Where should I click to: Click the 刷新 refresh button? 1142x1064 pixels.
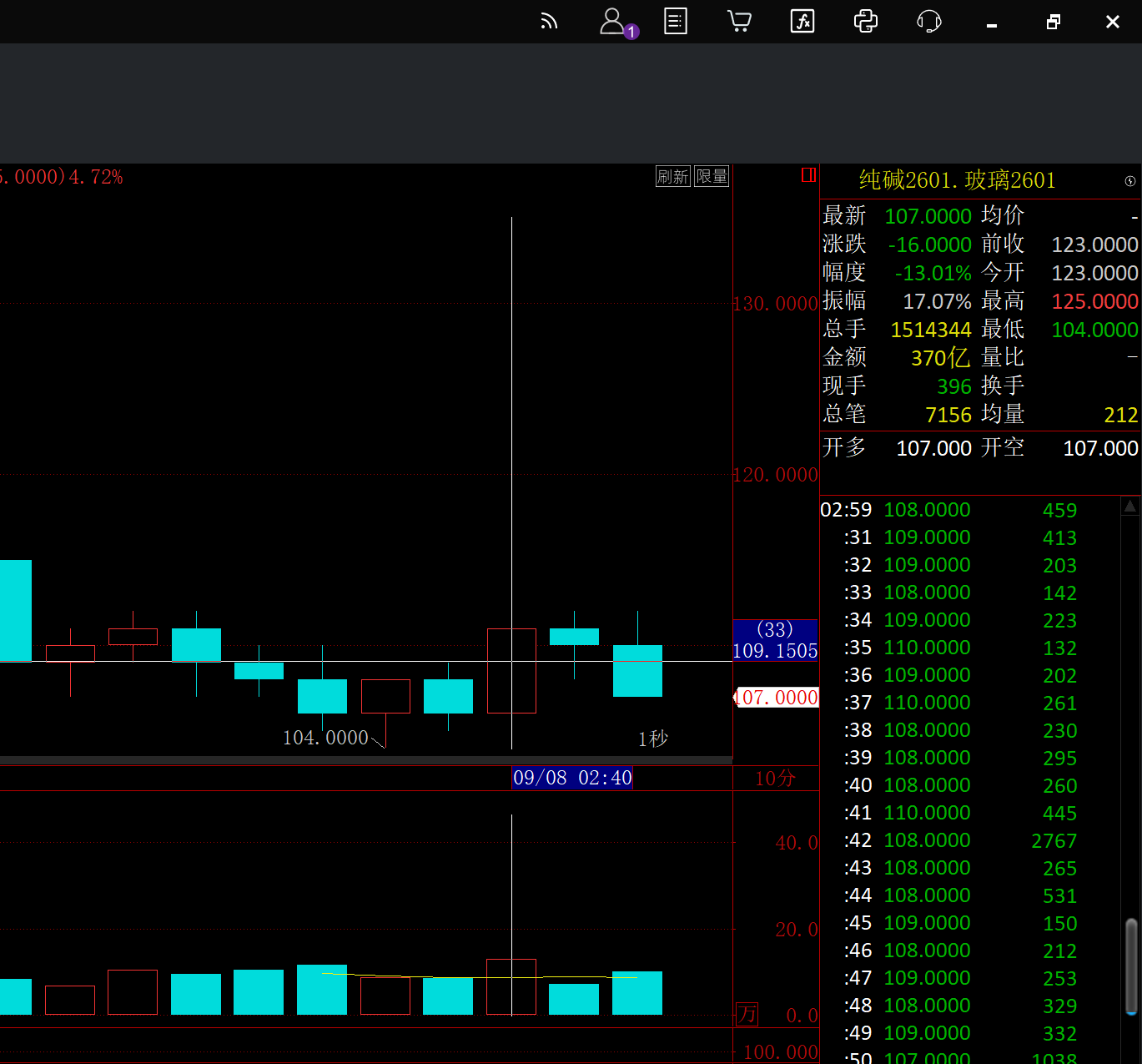(673, 176)
